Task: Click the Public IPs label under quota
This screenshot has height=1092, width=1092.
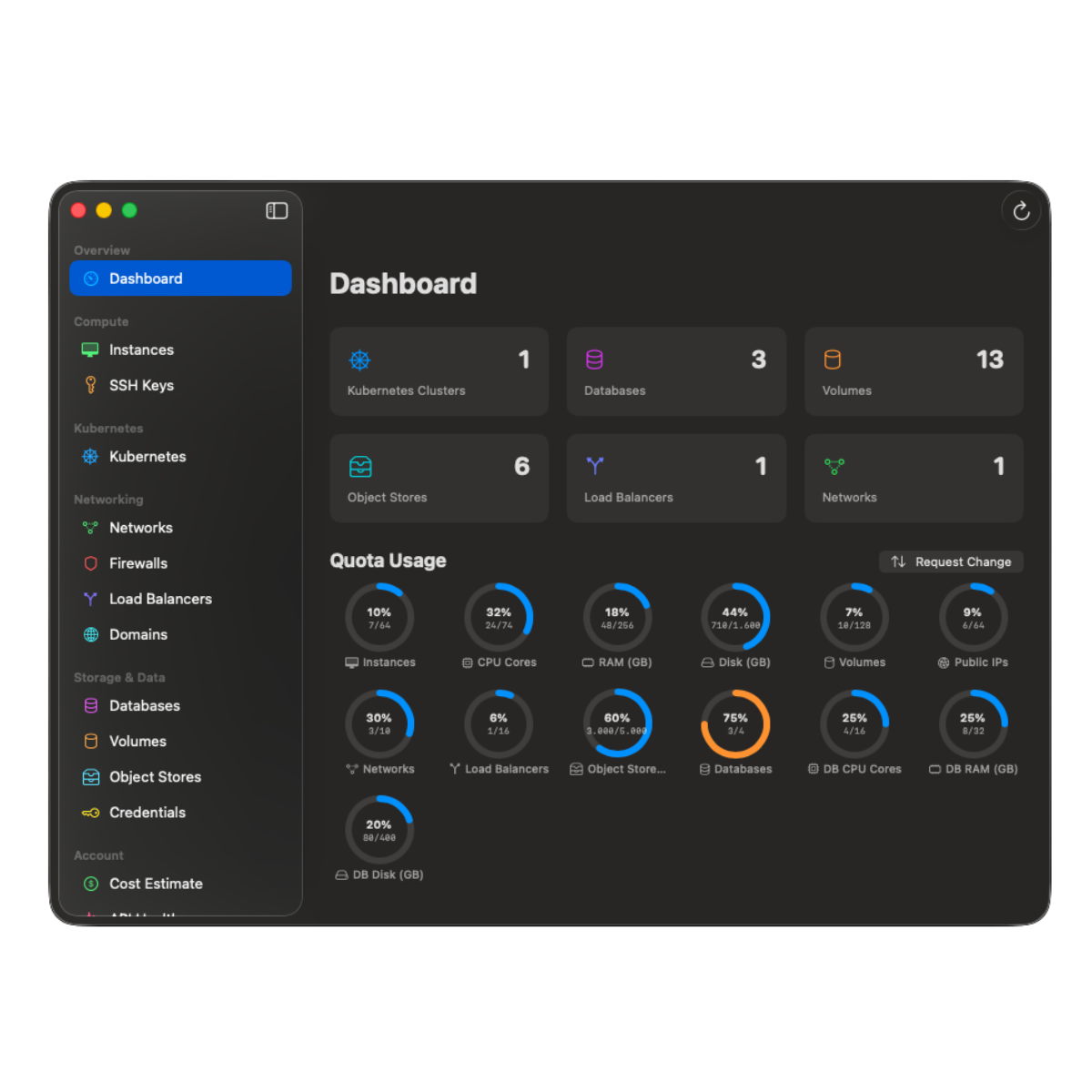Action: [x=981, y=662]
